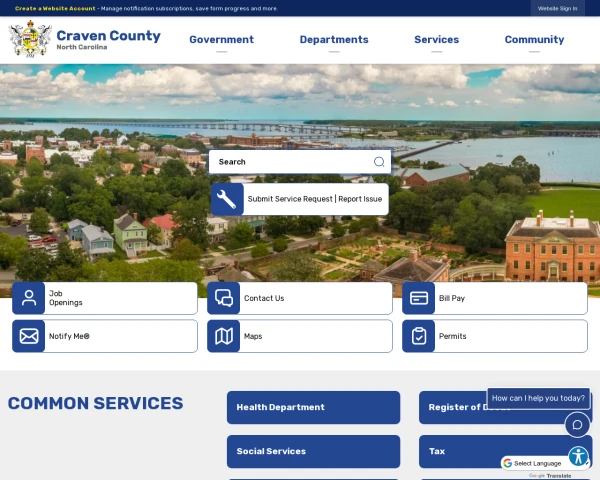Click the Notify Me envelope icon

tap(29, 336)
